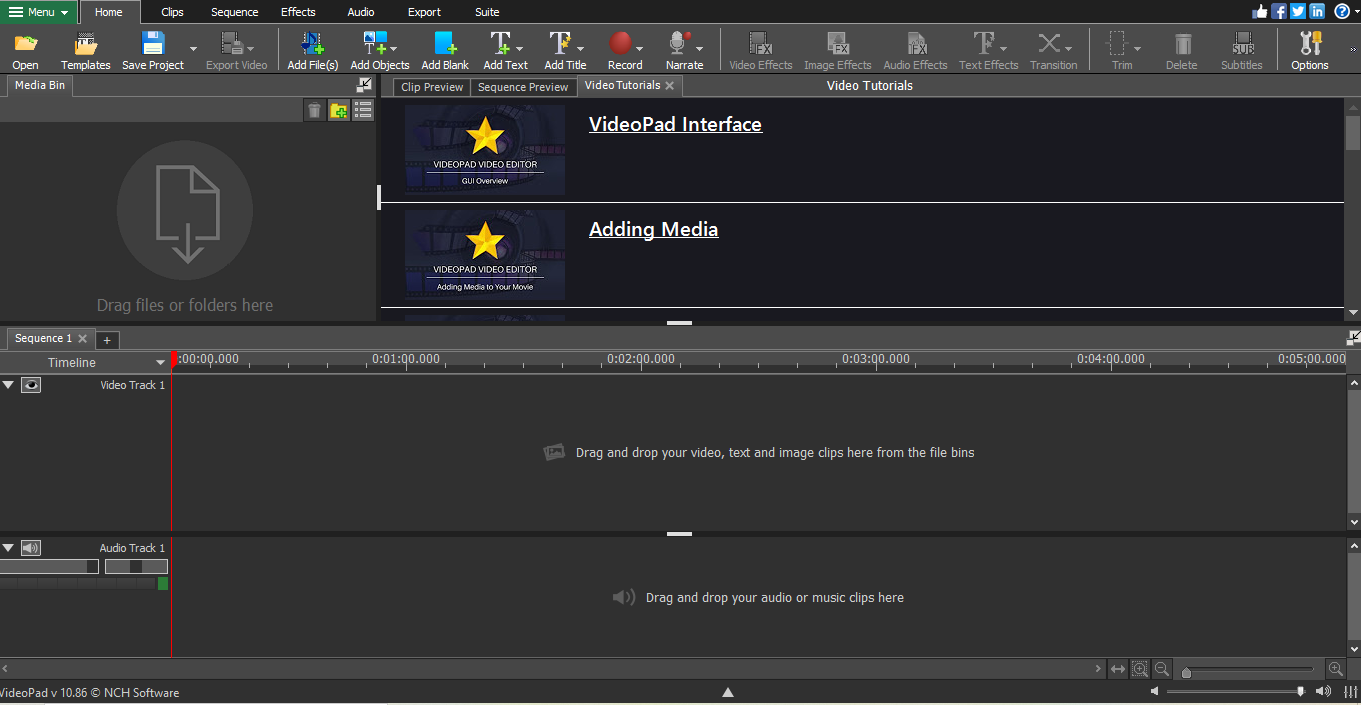The image size is (1361, 705).
Task: Click the timeline zoom out magnifier
Action: coord(1162,669)
